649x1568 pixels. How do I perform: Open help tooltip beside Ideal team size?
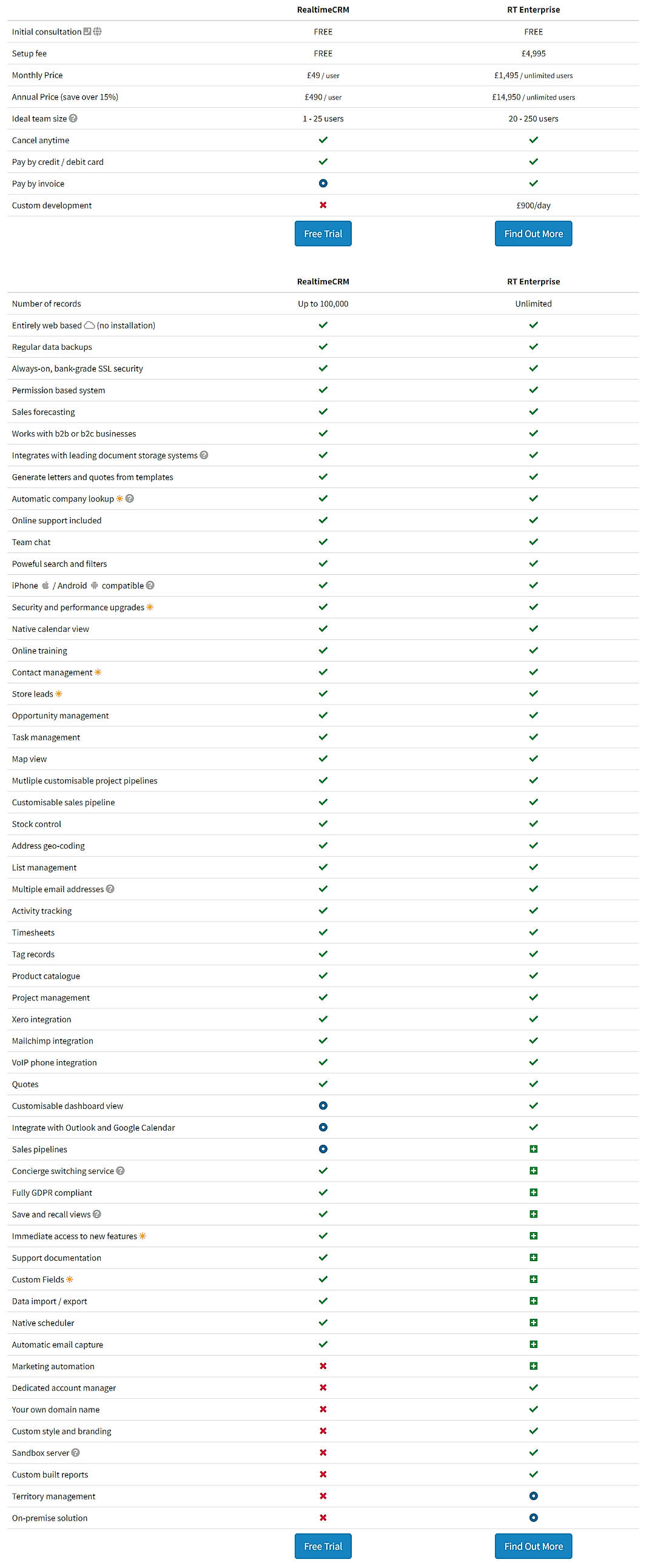[73, 119]
